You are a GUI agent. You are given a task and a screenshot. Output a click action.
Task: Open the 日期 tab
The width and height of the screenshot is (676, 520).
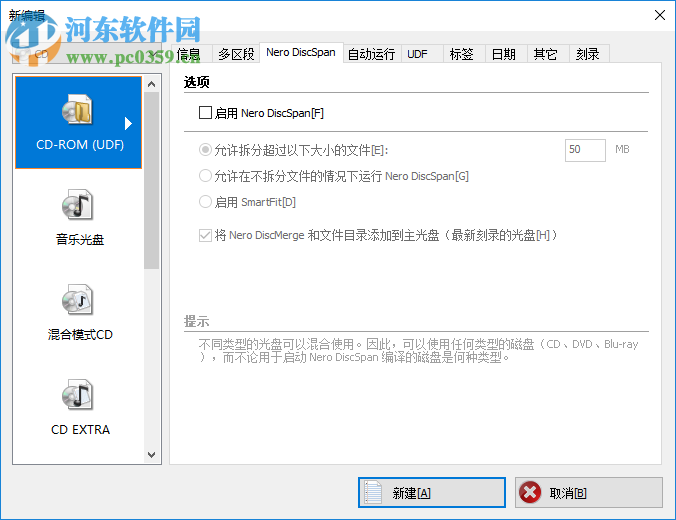[x=507, y=54]
